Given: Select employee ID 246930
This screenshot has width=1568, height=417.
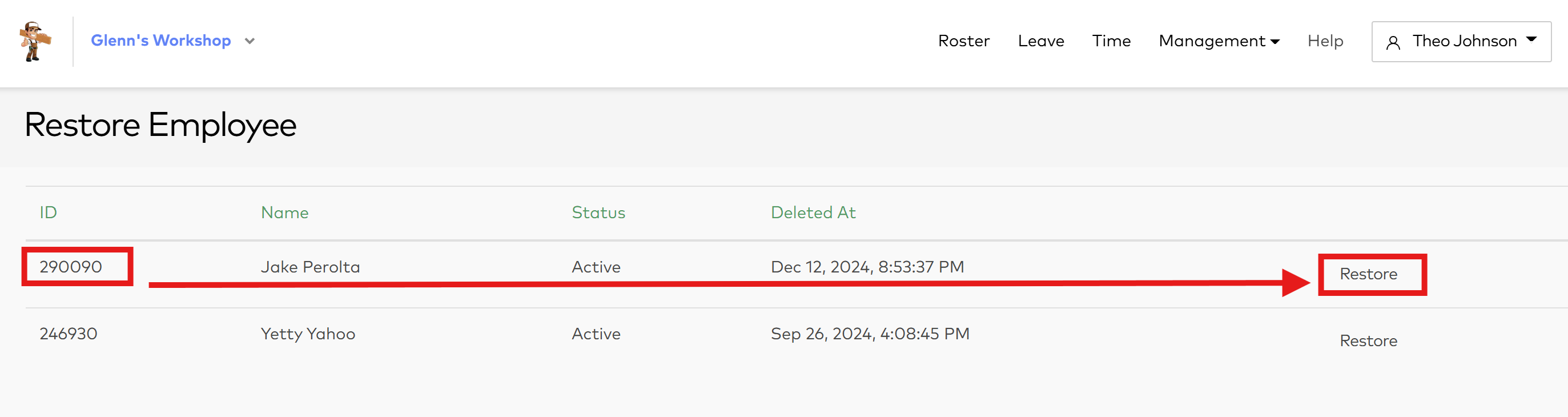Looking at the screenshot, I should tap(68, 334).
